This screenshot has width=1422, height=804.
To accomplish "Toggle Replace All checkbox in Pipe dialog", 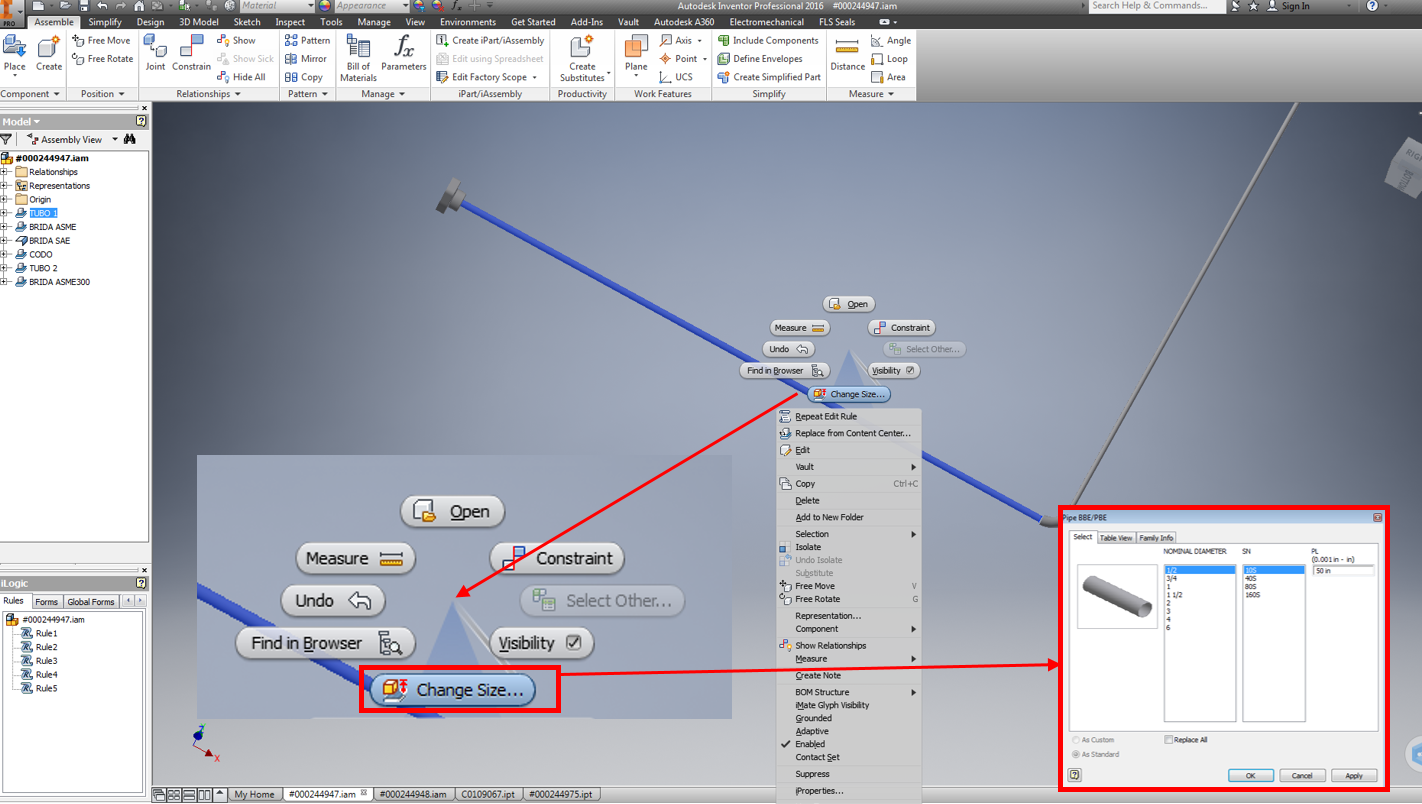I will coord(1169,740).
